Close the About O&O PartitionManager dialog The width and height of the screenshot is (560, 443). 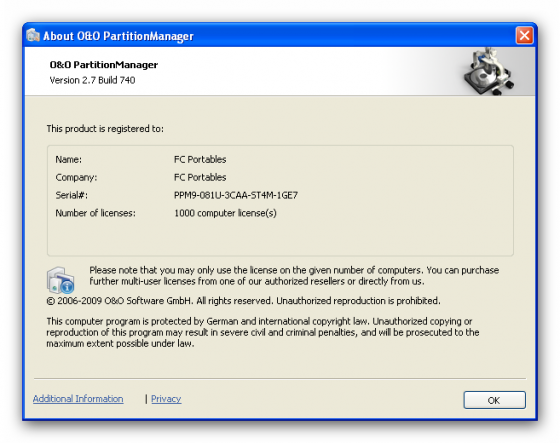click(x=524, y=35)
